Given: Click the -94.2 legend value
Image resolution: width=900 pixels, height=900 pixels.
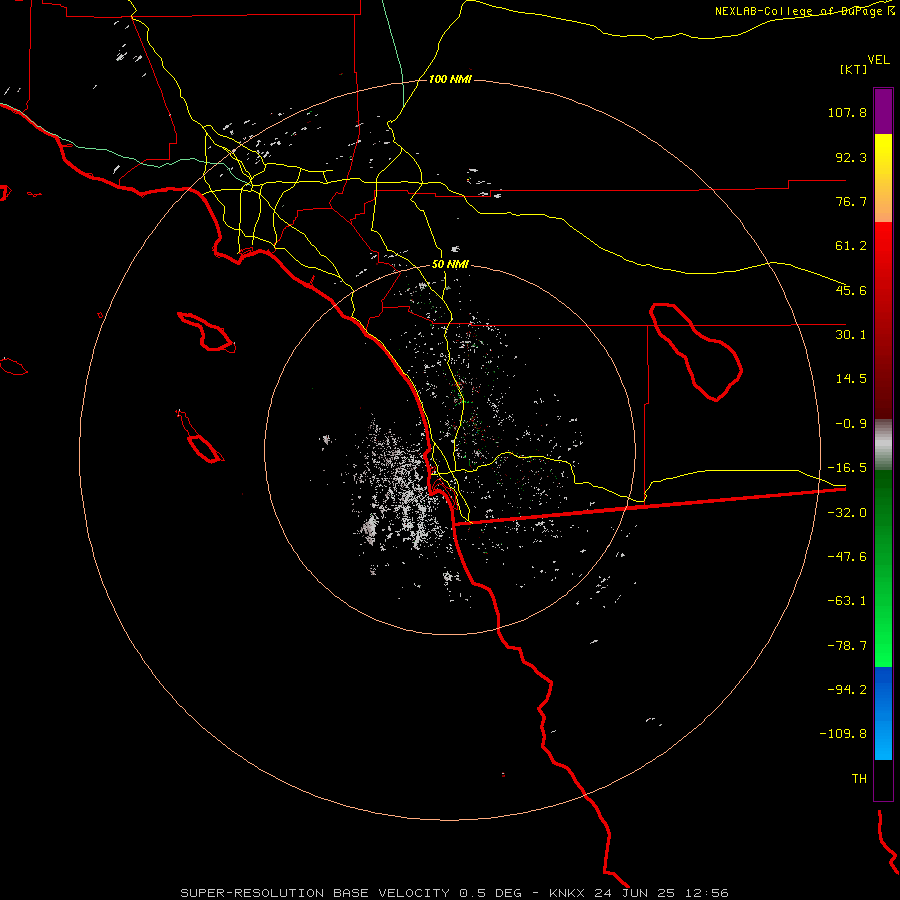Looking at the screenshot, I should (847, 689).
